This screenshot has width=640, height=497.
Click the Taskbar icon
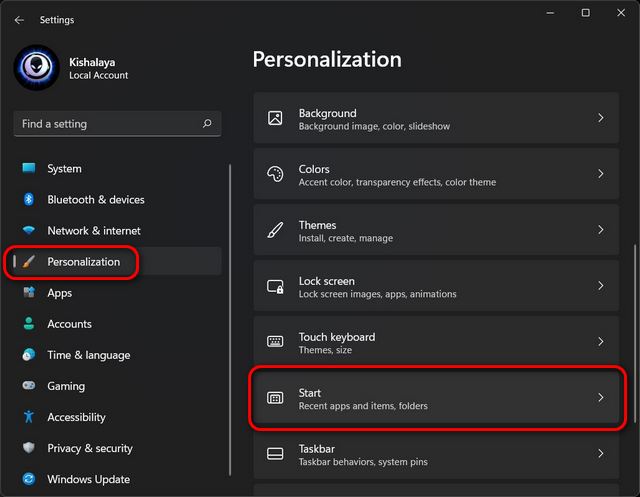275,453
